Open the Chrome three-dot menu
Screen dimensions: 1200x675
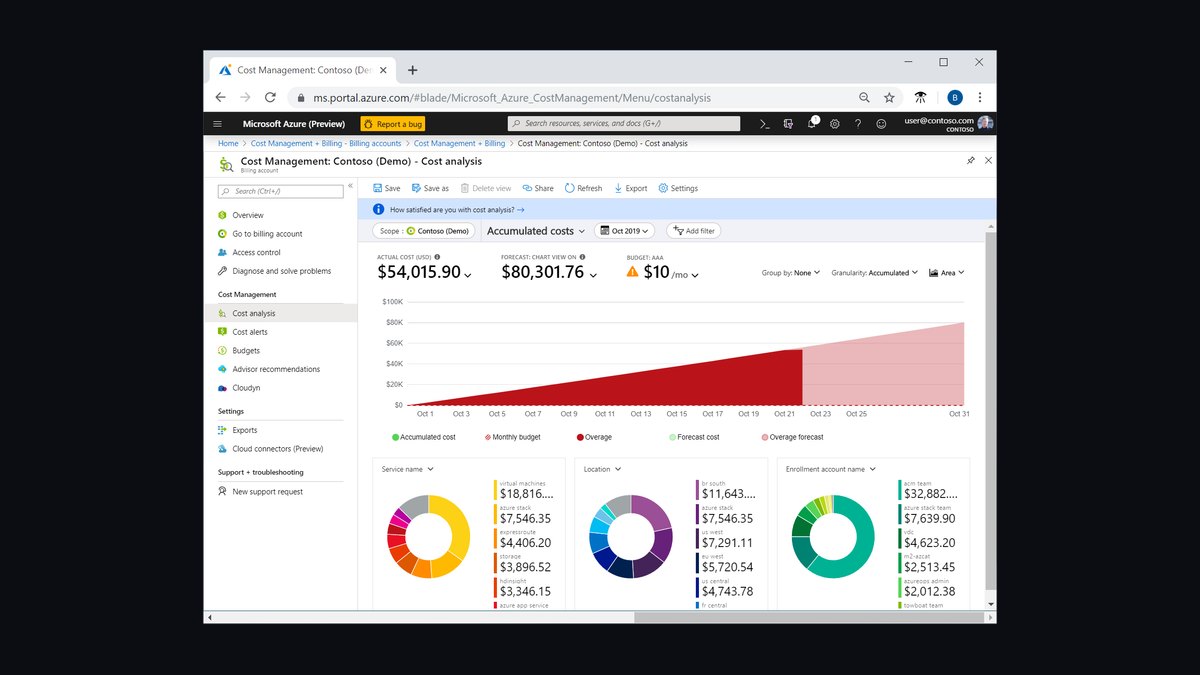pos(980,97)
